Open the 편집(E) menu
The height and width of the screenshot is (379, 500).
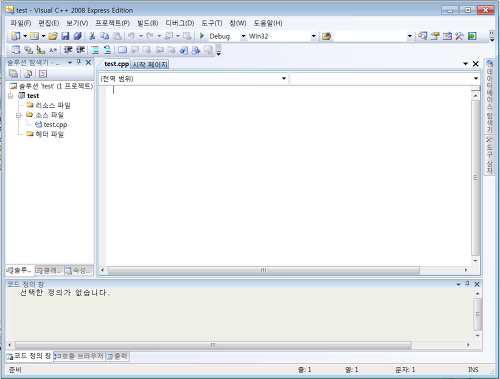click(x=49, y=23)
